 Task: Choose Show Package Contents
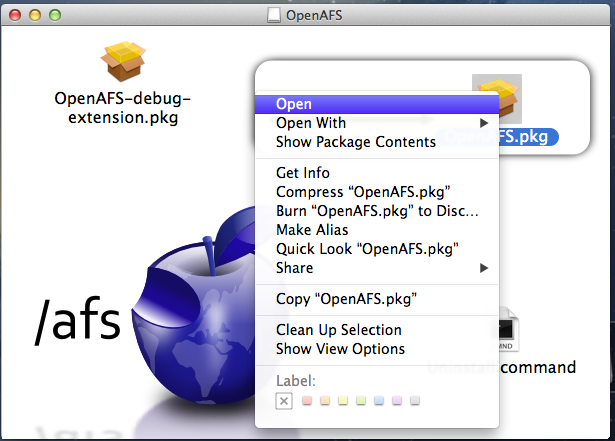click(377, 142)
